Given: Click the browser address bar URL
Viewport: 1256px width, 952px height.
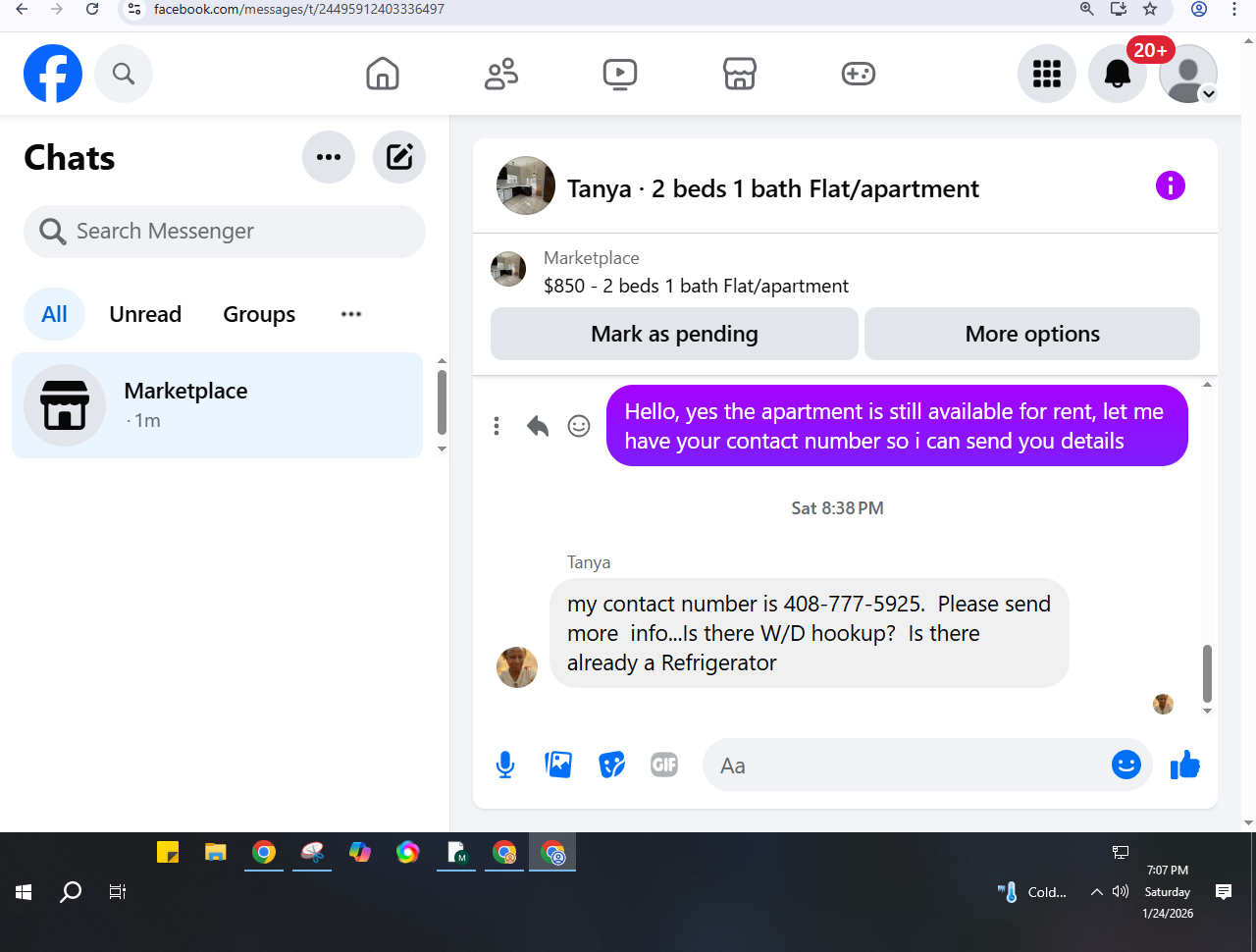Looking at the screenshot, I should point(298,9).
